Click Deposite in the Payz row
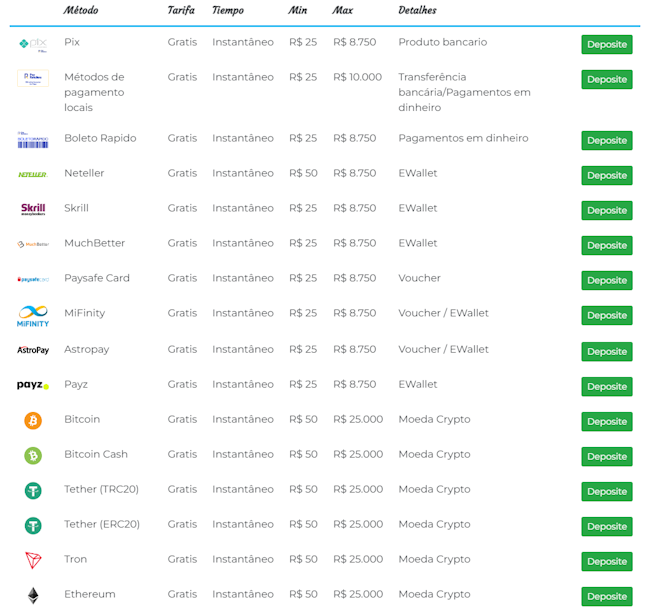Image resolution: width=650 pixels, height=609 pixels. (x=607, y=386)
